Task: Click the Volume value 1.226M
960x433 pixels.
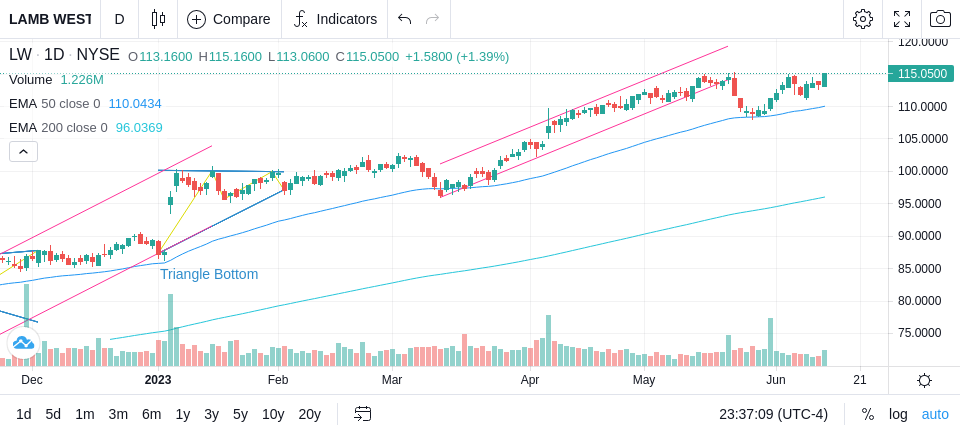Action: (x=82, y=80)
